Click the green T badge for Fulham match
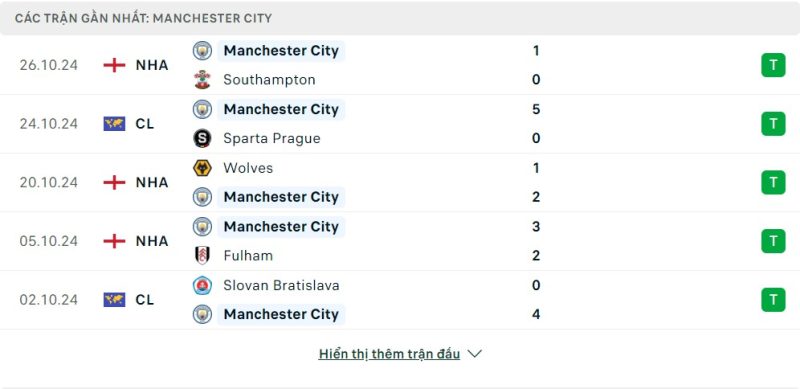 pos(773,241)
